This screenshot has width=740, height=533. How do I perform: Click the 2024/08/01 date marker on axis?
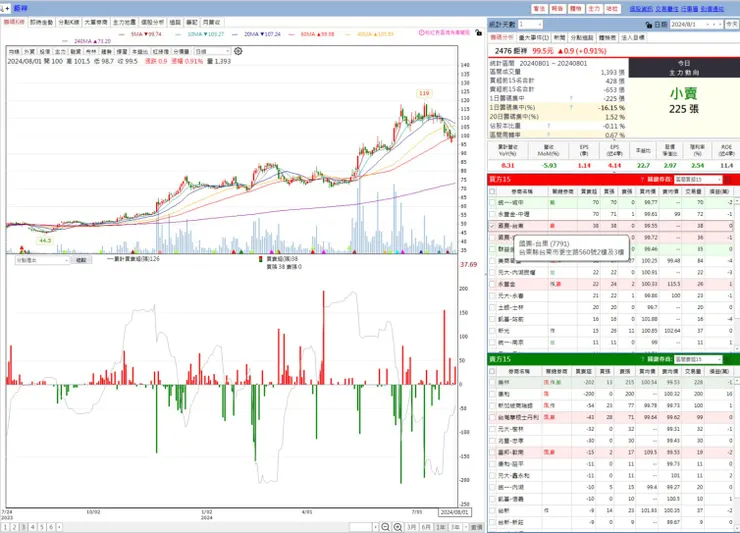pyautogui.click(x=454, y=512)
